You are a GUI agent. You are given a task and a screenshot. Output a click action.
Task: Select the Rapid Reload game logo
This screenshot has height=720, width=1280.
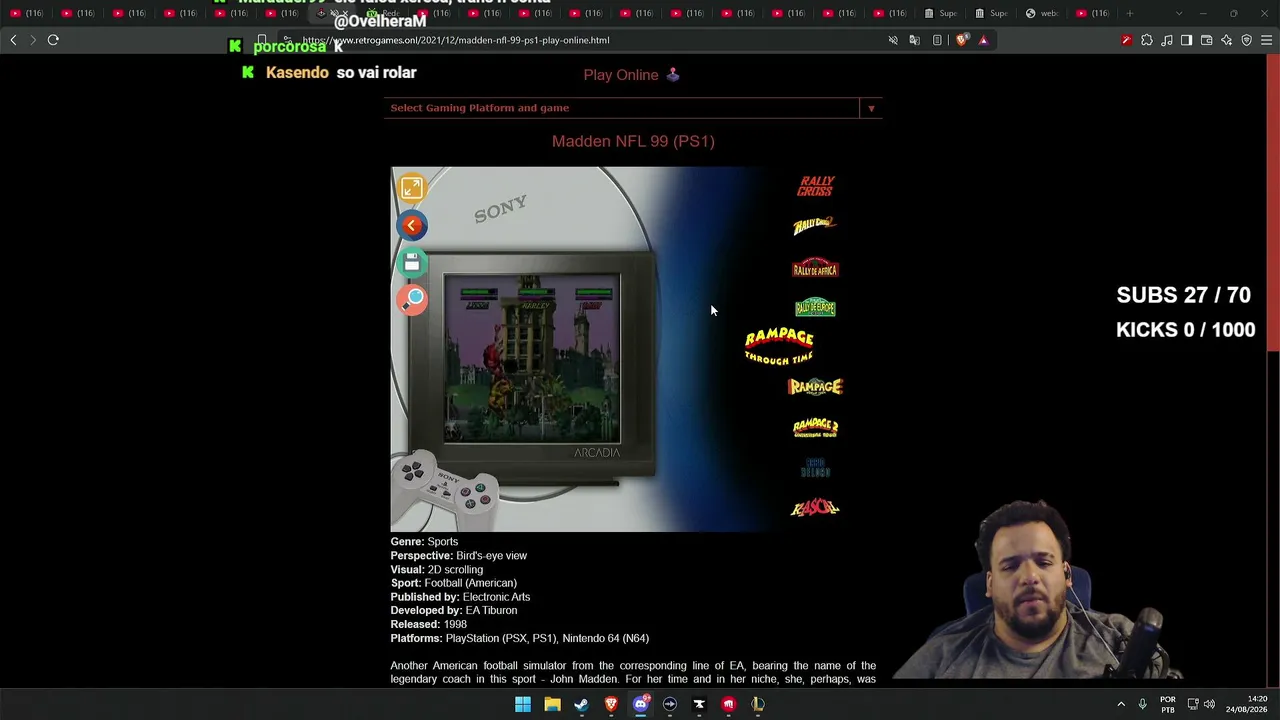[x=815, y=468]
